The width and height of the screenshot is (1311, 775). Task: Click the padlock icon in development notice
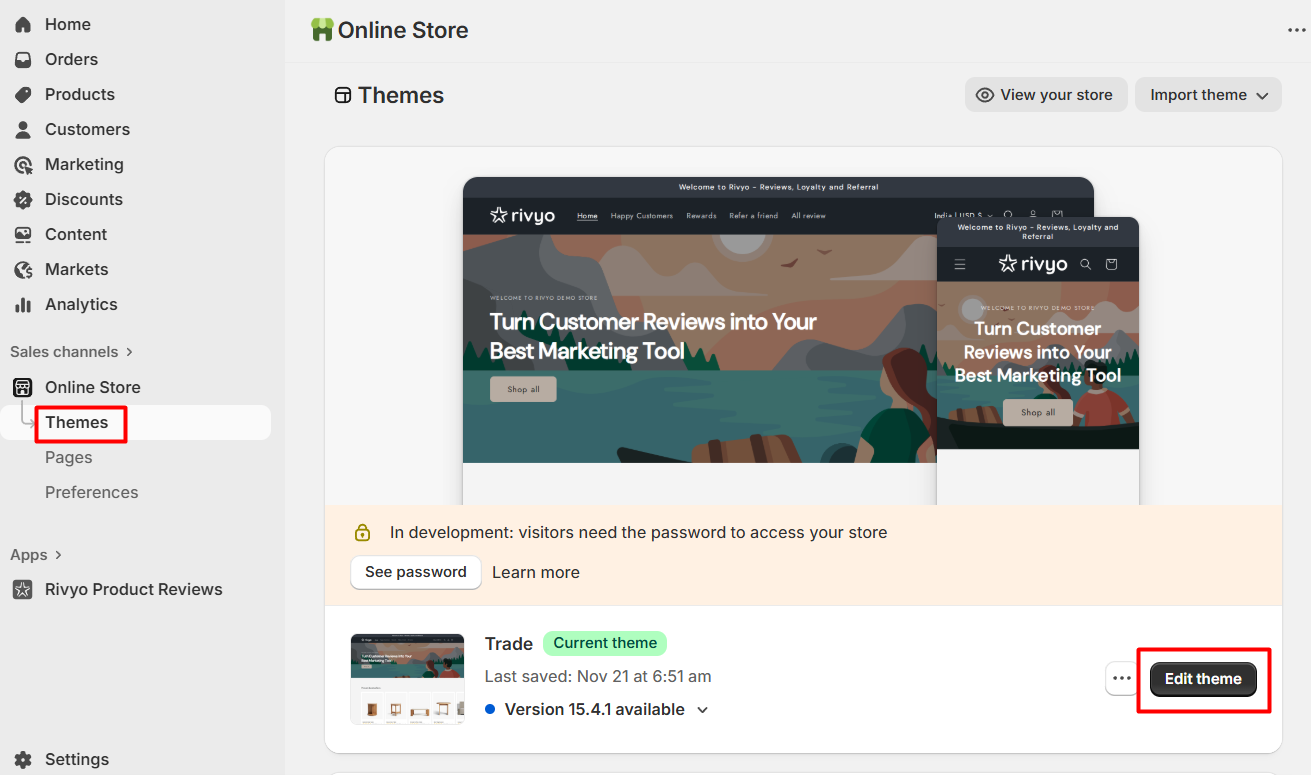click(362, 532)
